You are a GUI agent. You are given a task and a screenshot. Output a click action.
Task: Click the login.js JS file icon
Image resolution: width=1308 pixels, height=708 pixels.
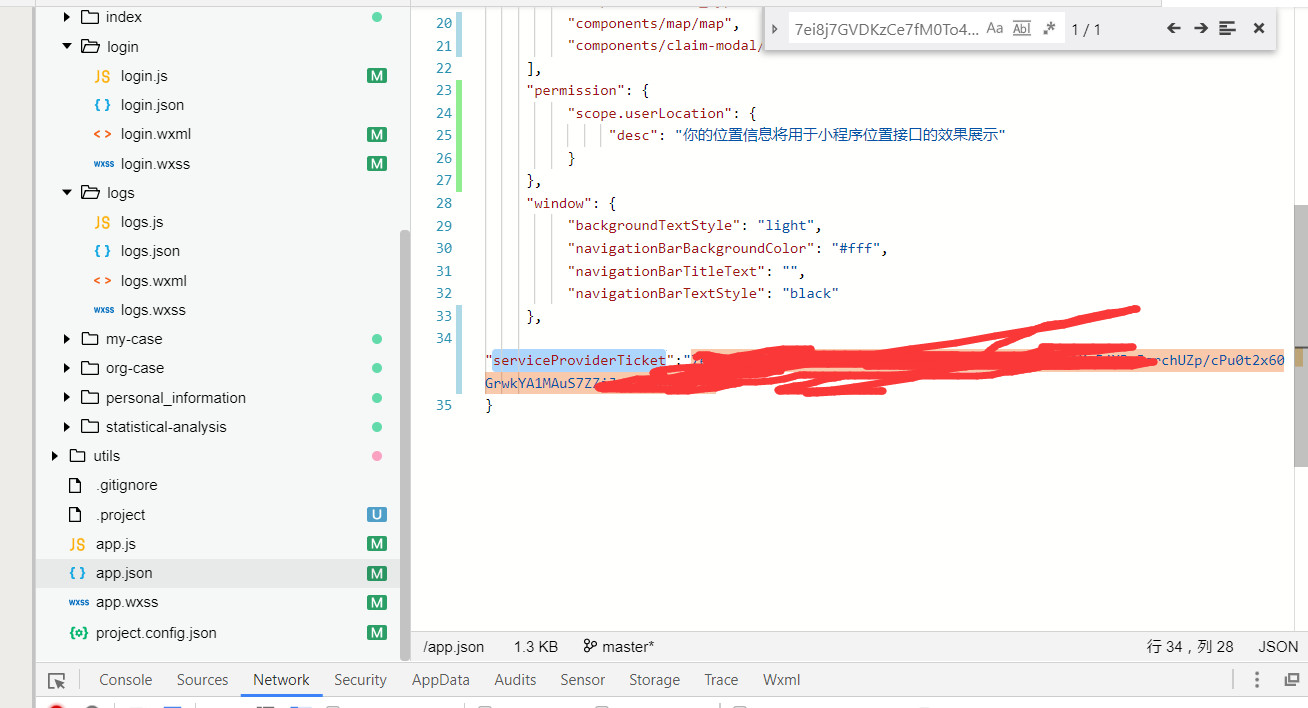point(102,75)
